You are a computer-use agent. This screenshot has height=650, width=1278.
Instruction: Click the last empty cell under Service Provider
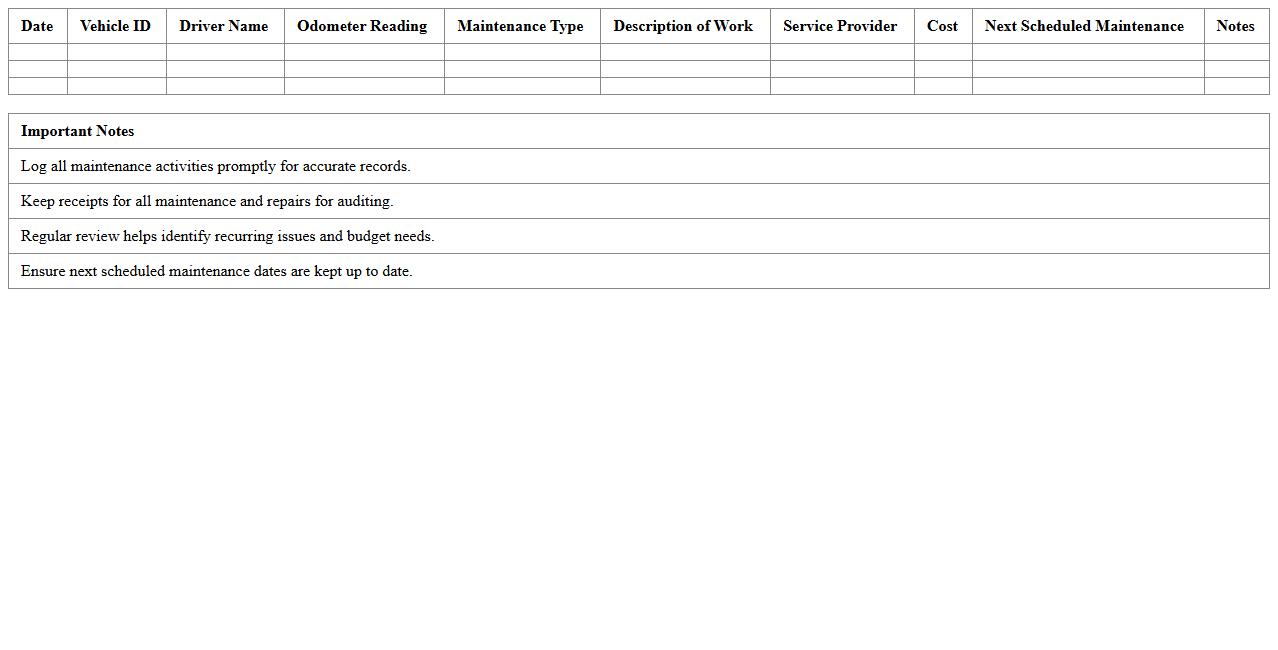pyautogui.click(x=842, y=86)
